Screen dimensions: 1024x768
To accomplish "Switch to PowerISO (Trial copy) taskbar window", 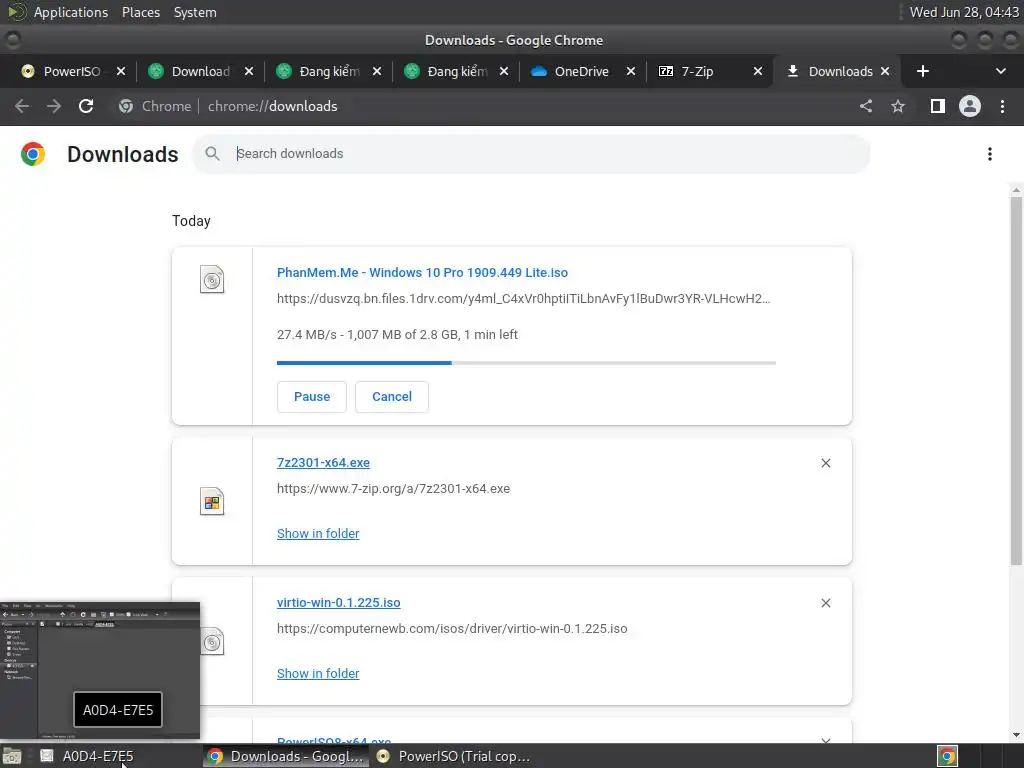I will [x=455, y=756].
